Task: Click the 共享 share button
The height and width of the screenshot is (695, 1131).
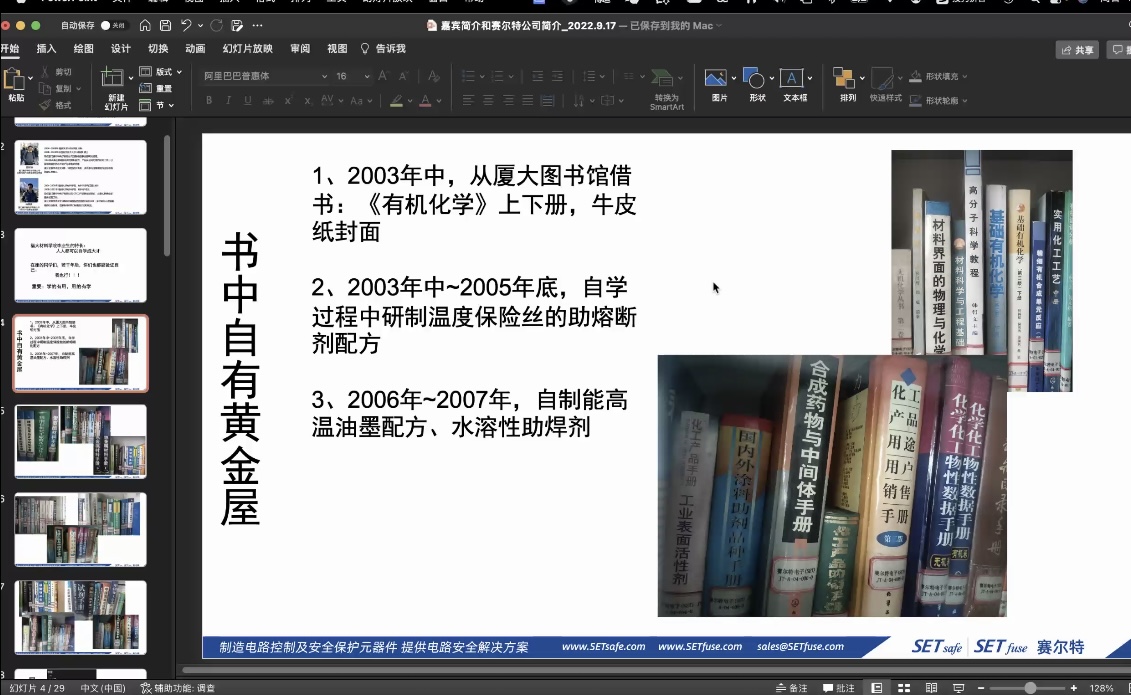Action: pyautogui.click(x=1077, y=49)
